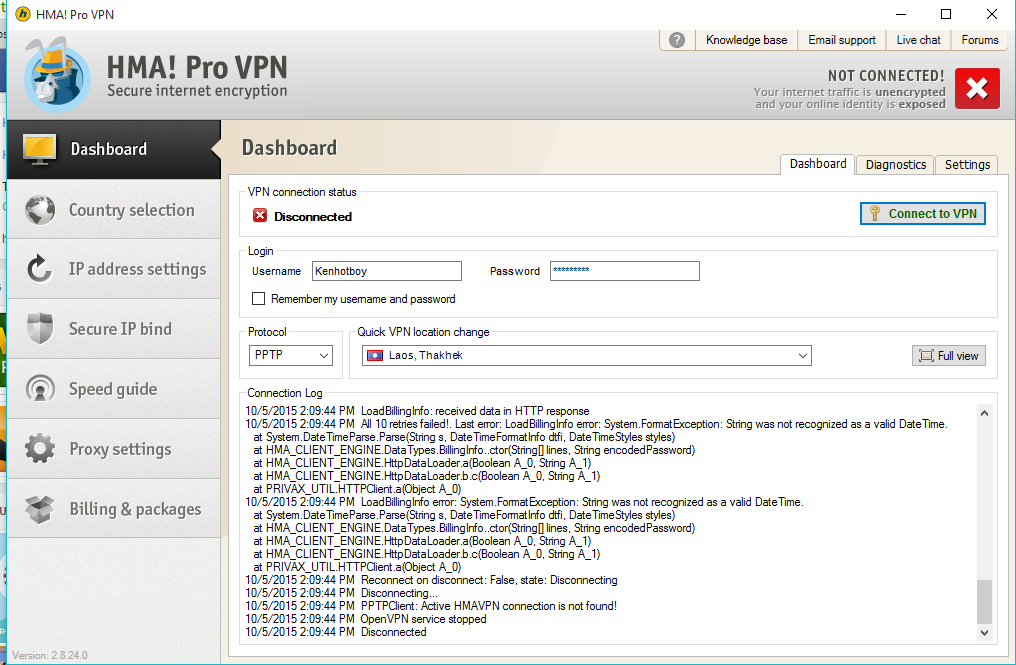The height and width of the screenshot is (665, 1016).
Task: Click the 'OpenVPN service stopped' log line
Action: [365, 619]
